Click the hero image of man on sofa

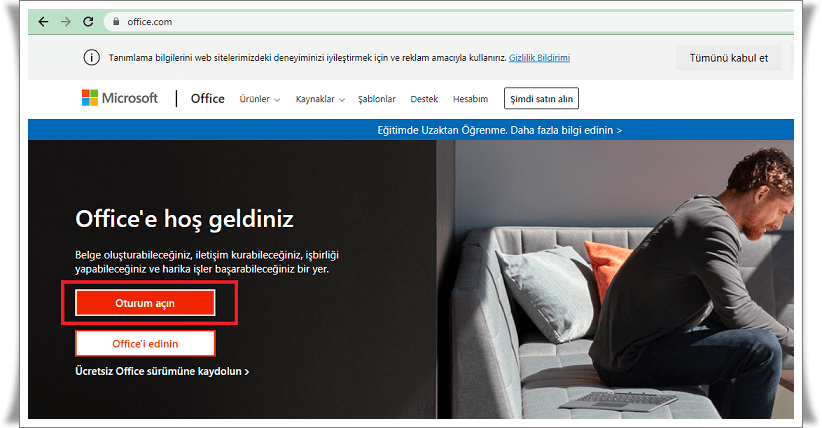[x=615, y=279]
